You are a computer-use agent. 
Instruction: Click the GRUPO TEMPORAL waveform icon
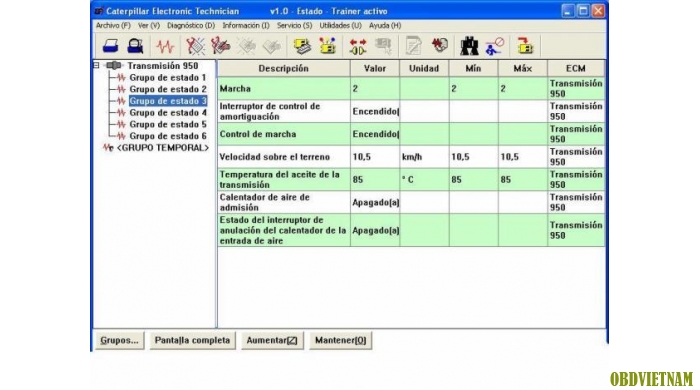click(108, 148)
